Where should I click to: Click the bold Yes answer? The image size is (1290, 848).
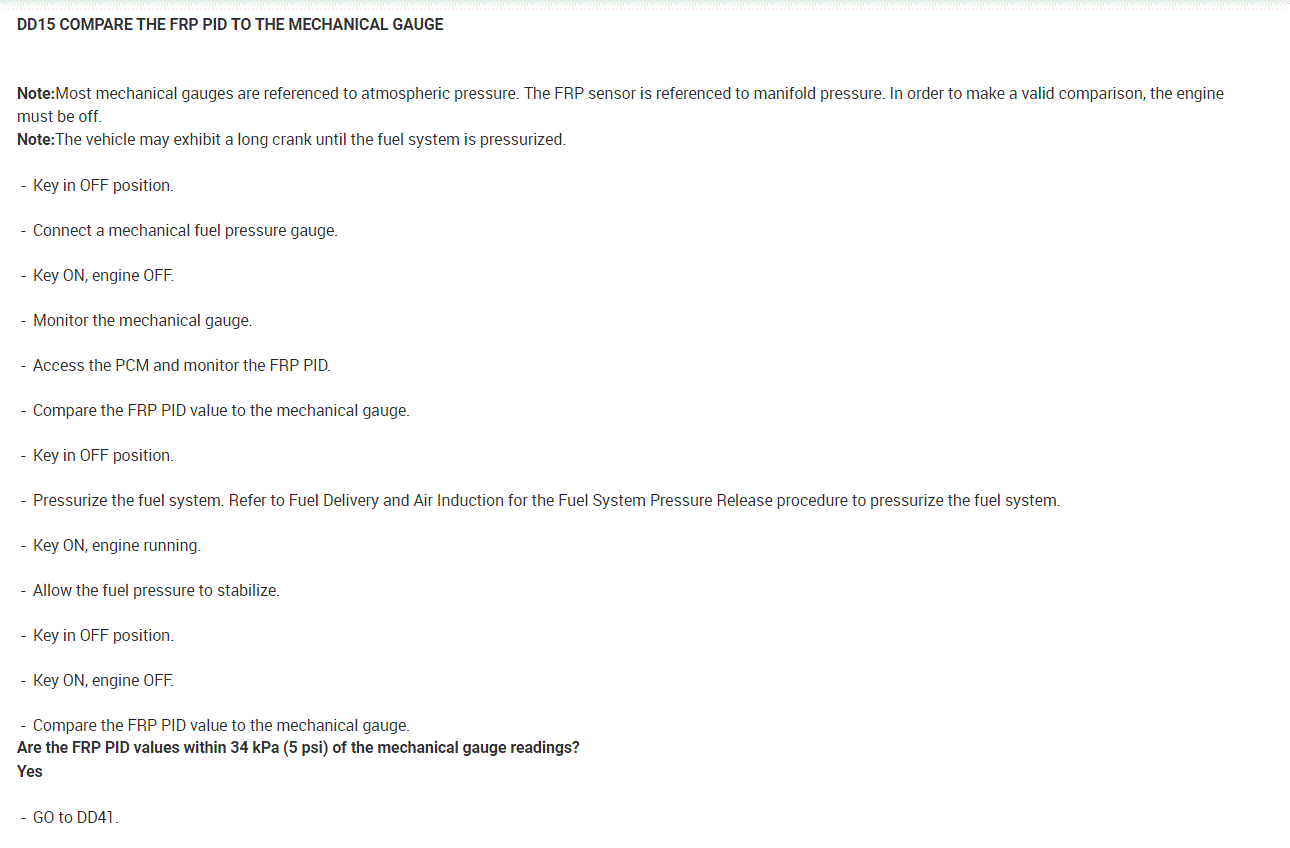30,771
